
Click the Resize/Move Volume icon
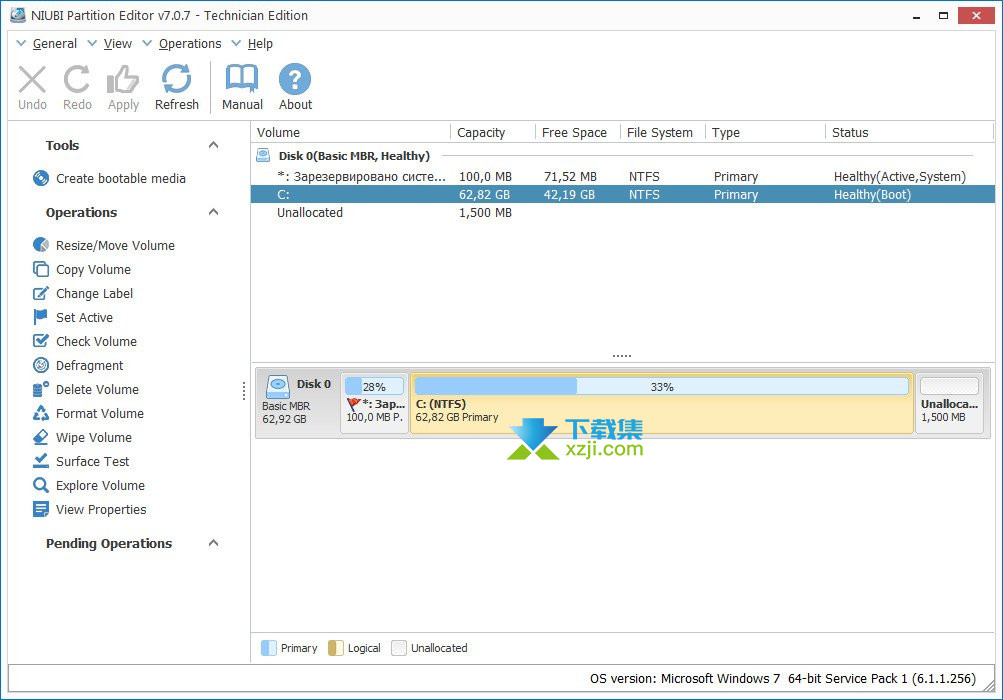(41, 244)
